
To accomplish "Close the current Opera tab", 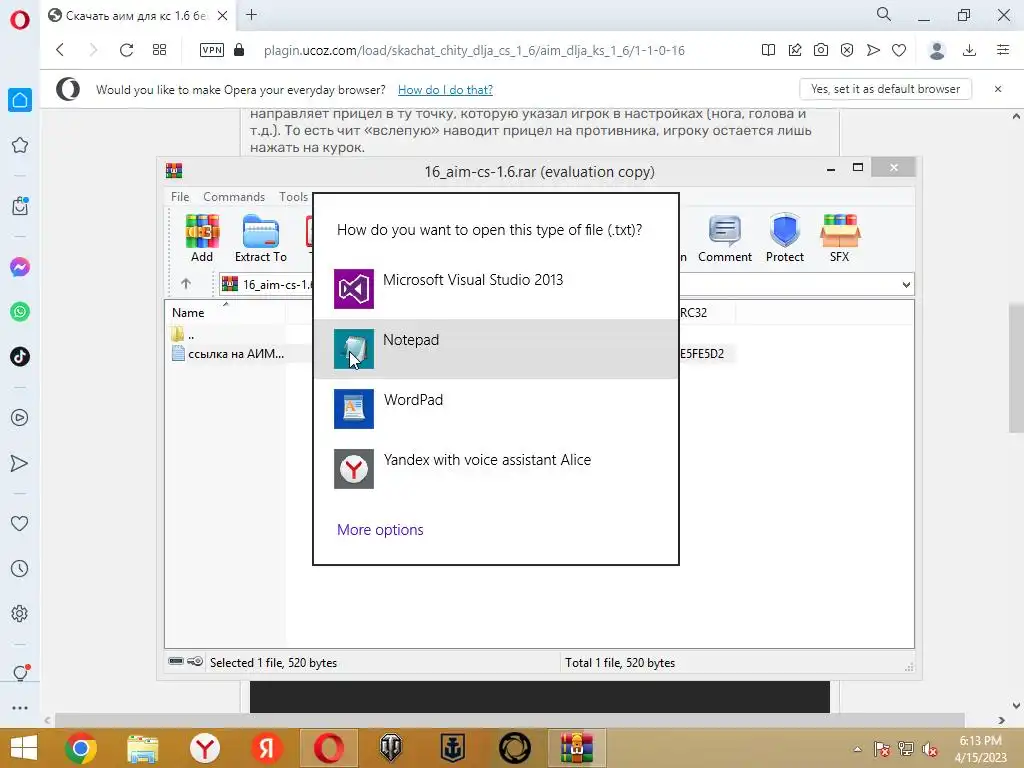I will tap(222, 16).
